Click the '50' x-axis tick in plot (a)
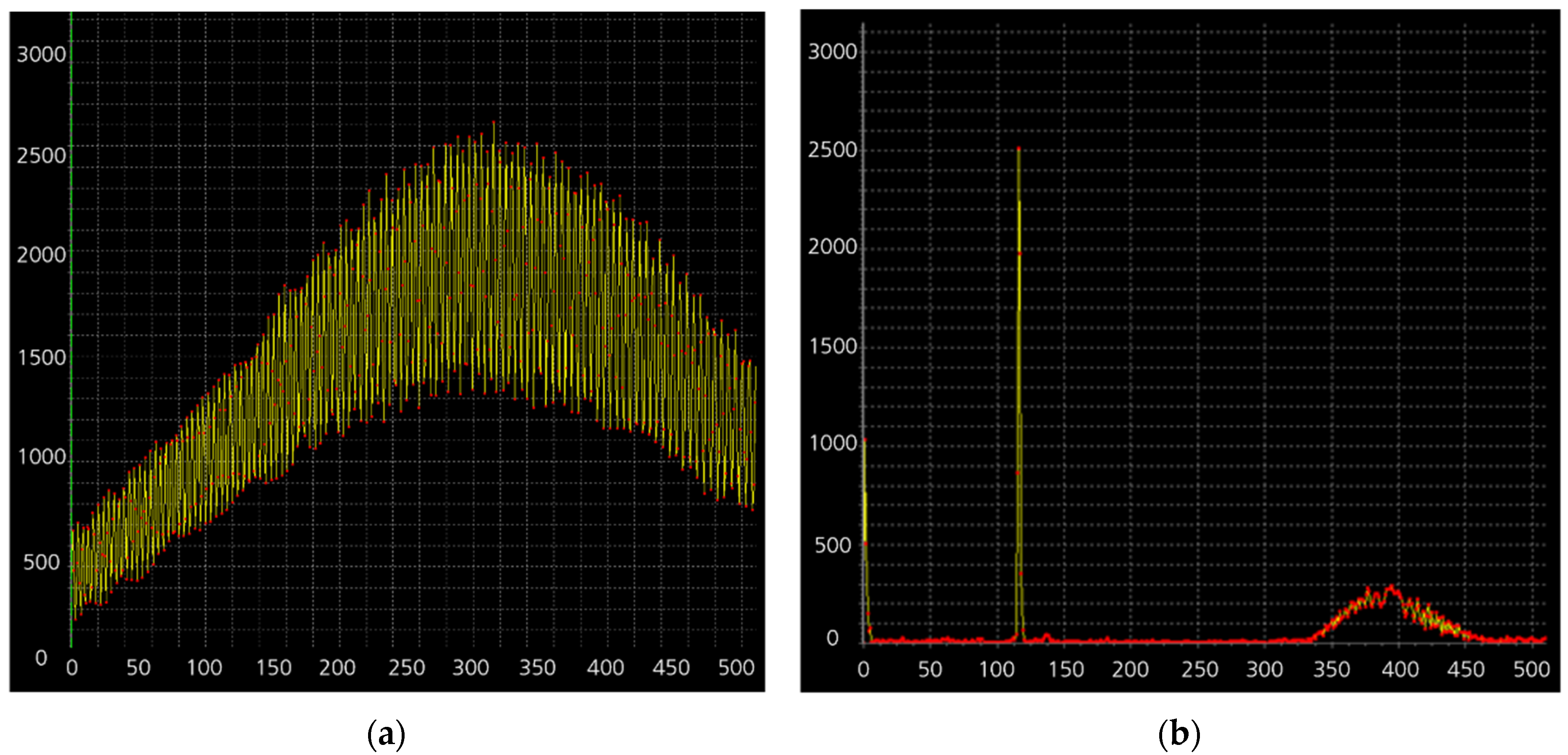1568x755 pixels. click(138, 668)
